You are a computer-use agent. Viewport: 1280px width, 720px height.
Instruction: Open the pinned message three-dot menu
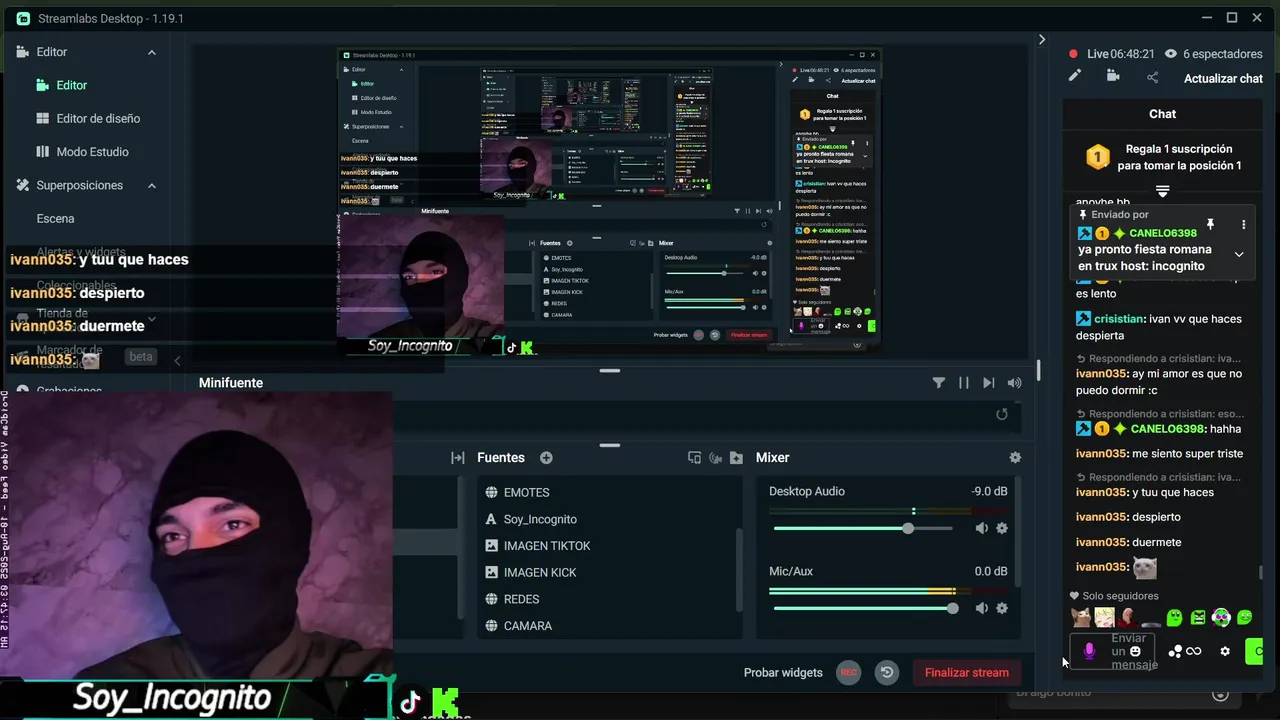(1244, 225)
